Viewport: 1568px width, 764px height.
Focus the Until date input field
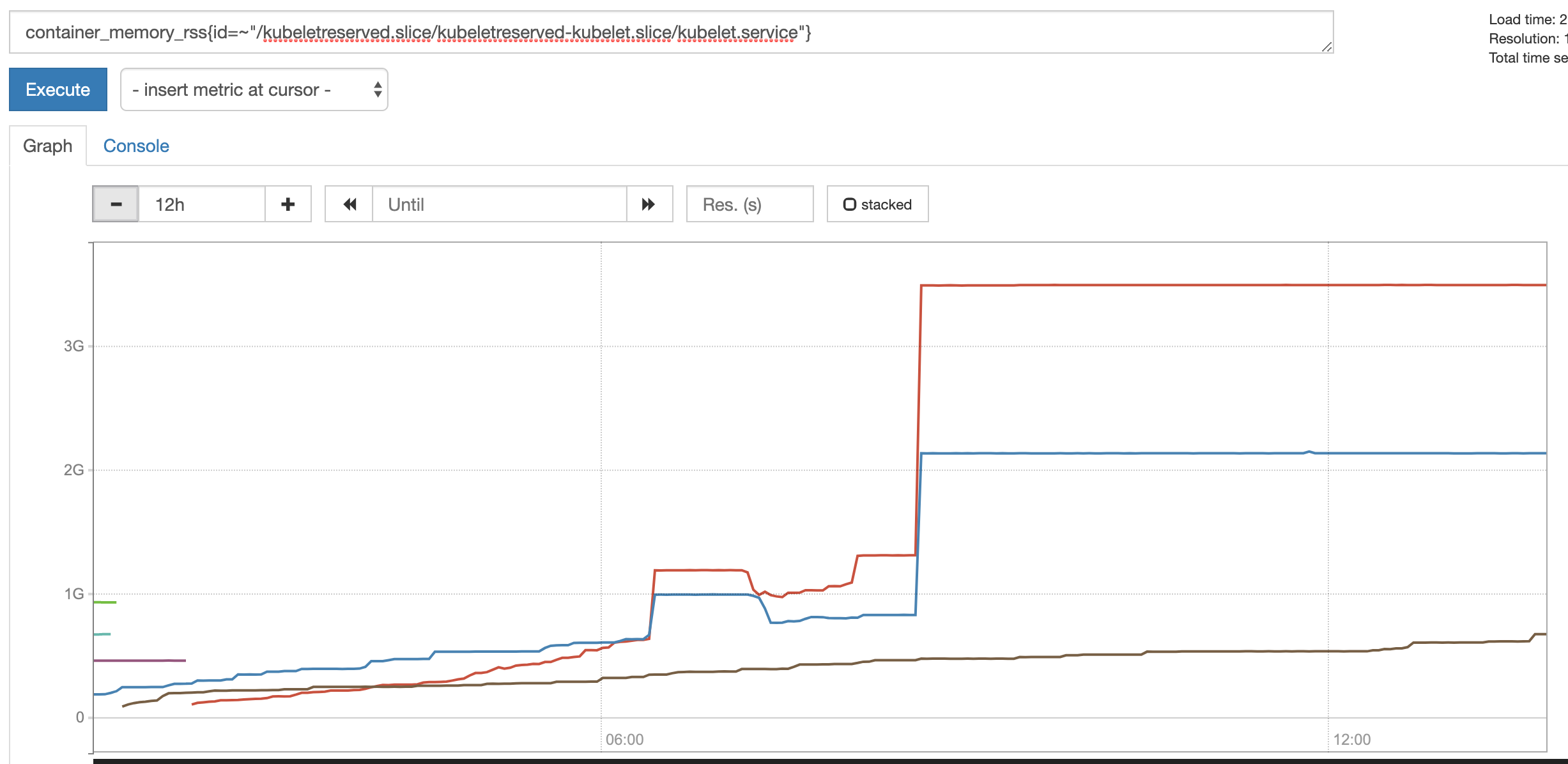[x=498, y=204]
